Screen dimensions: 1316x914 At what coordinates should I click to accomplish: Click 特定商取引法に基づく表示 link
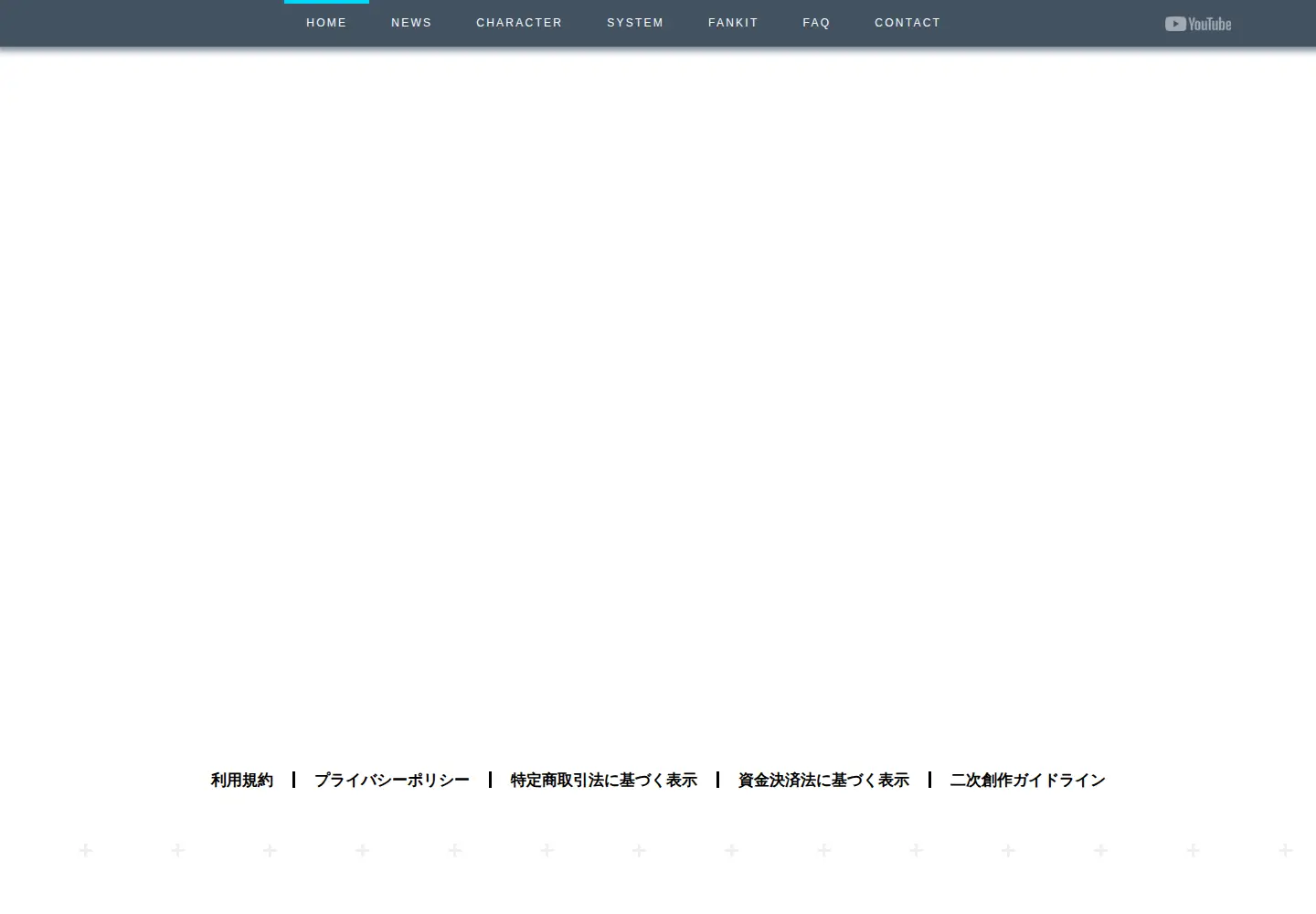[x=604, y=780]
